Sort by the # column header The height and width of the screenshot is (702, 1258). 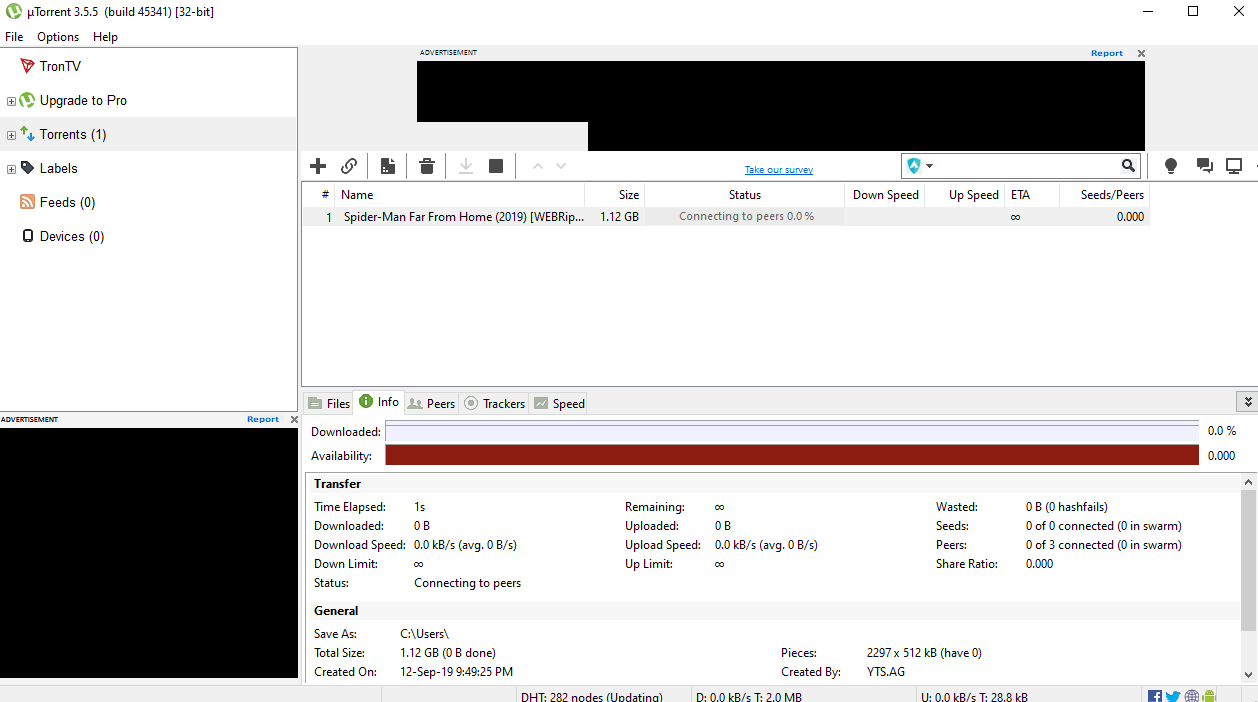pos(319,195)
